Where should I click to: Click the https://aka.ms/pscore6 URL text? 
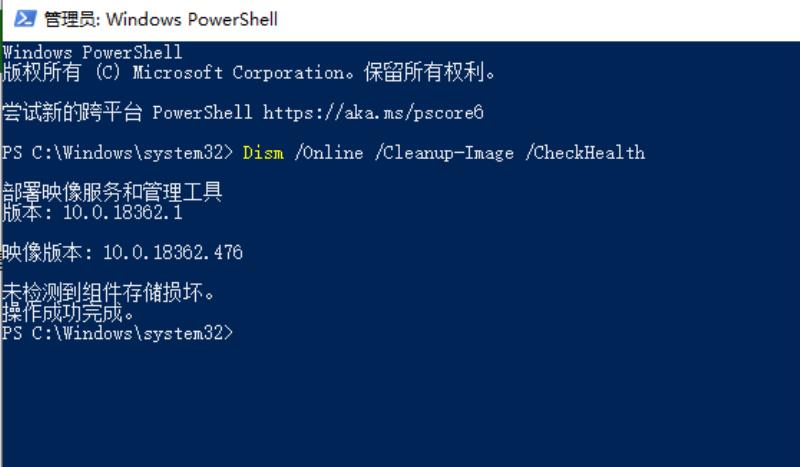point(373,112)
